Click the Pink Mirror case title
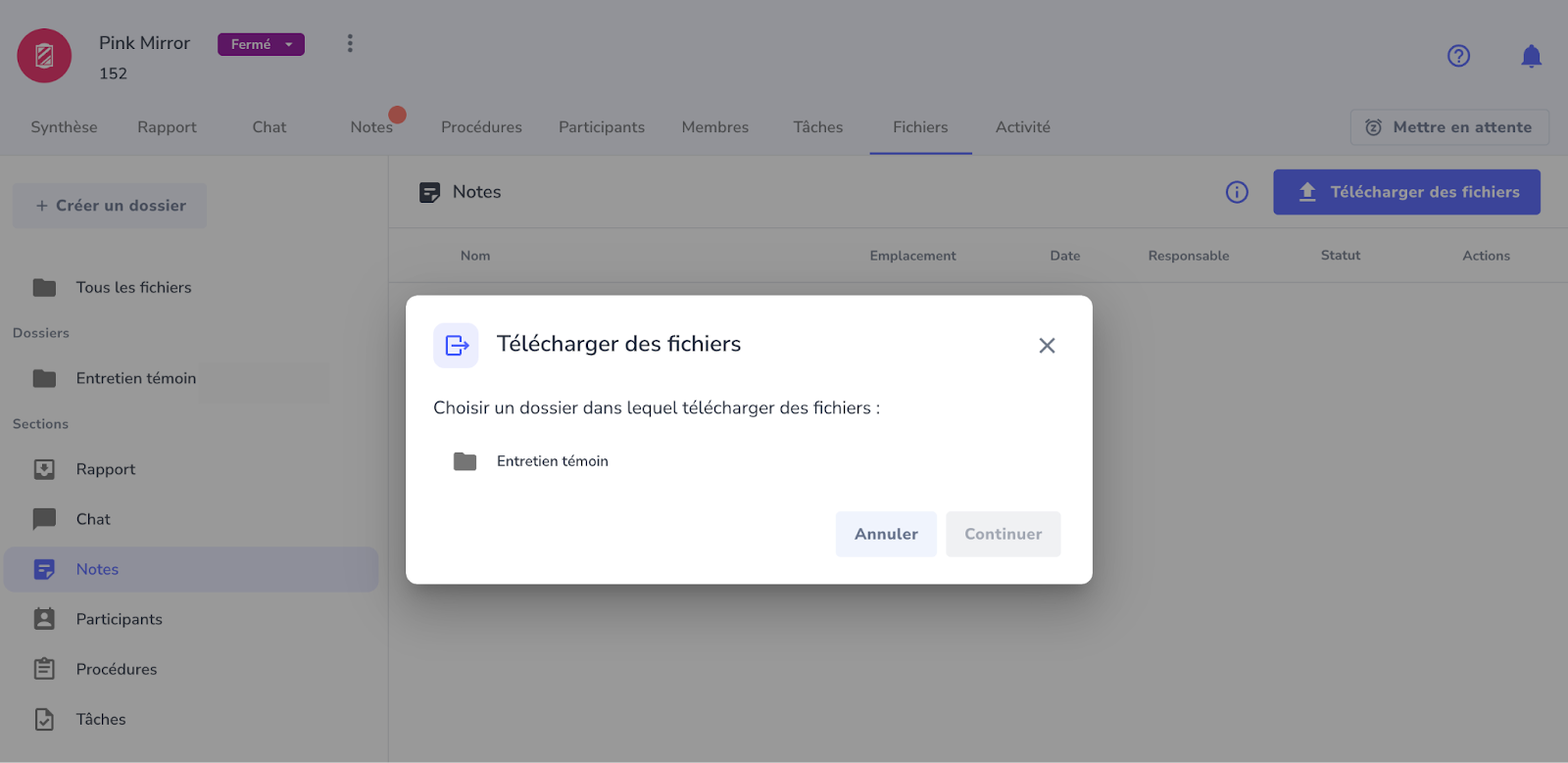The image size is (1568, 763). pos(144,43)
